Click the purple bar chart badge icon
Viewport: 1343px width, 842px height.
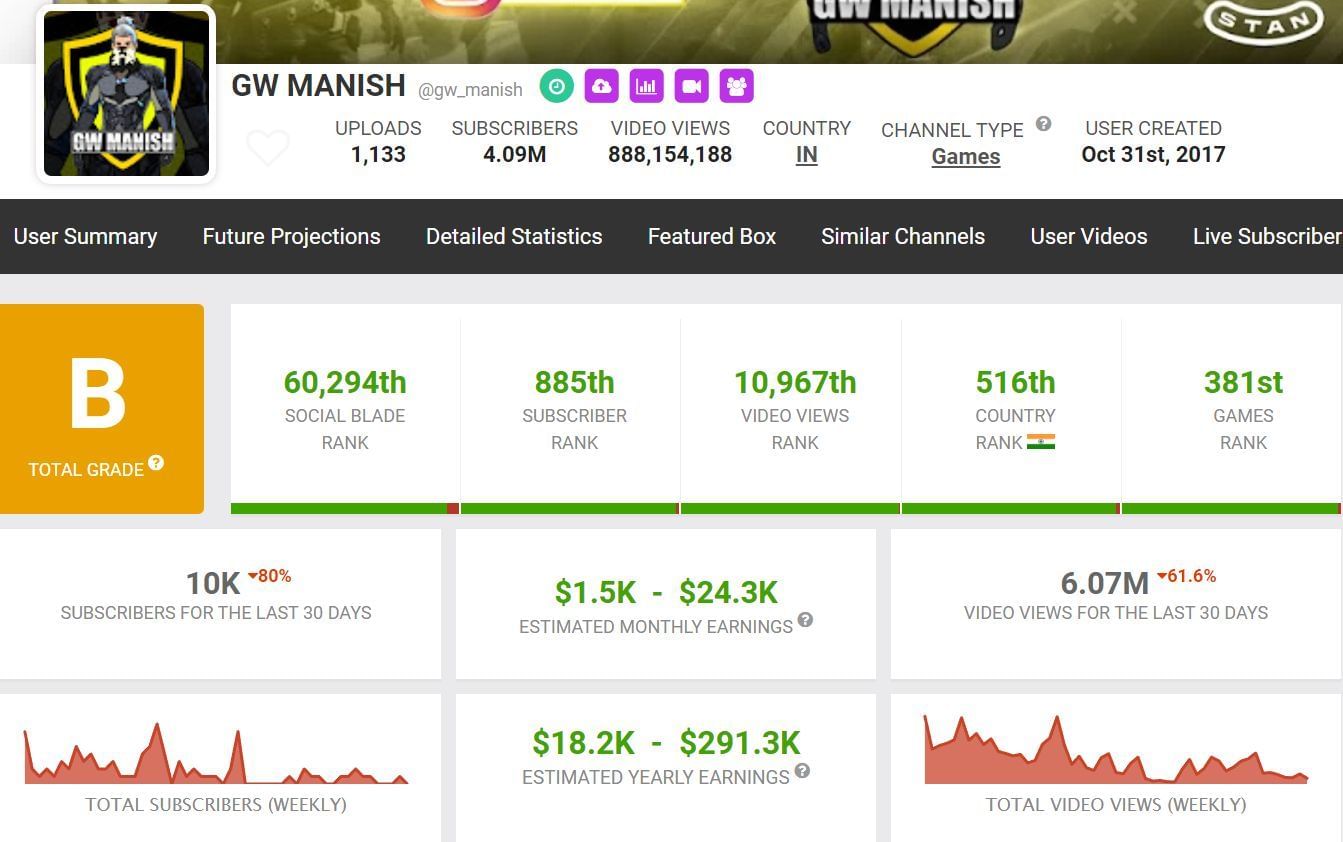coord(647,87)
